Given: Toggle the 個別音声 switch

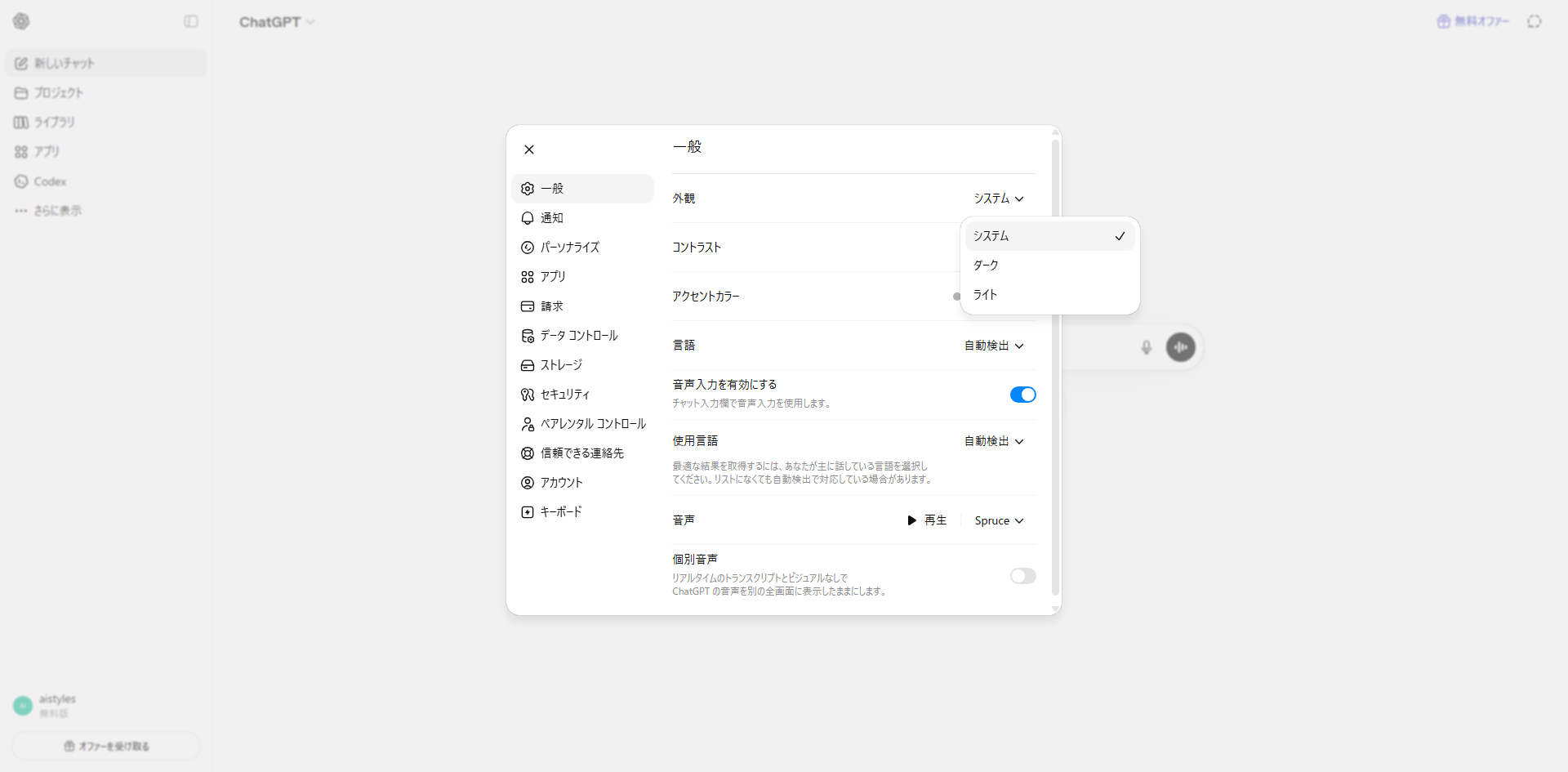Looking at the screenshot, I should pyautogui.click(x=1023, y=576).
